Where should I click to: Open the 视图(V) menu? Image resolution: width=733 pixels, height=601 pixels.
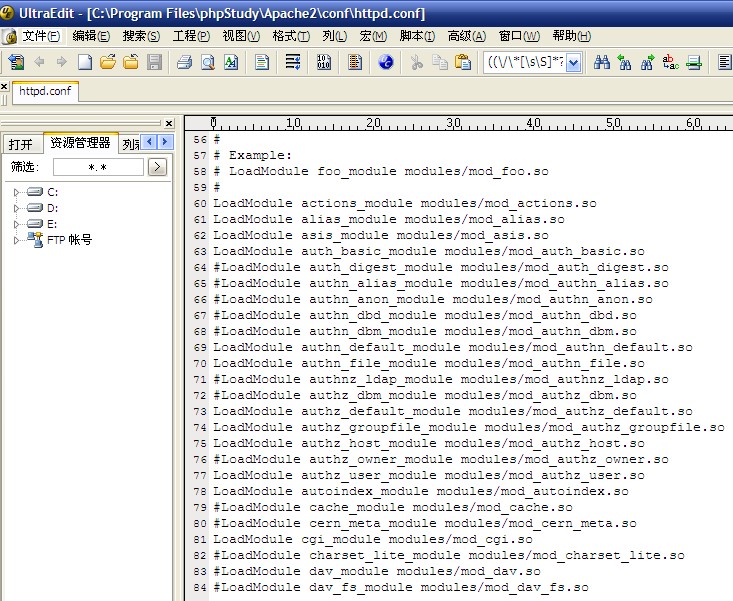[241, 36]
